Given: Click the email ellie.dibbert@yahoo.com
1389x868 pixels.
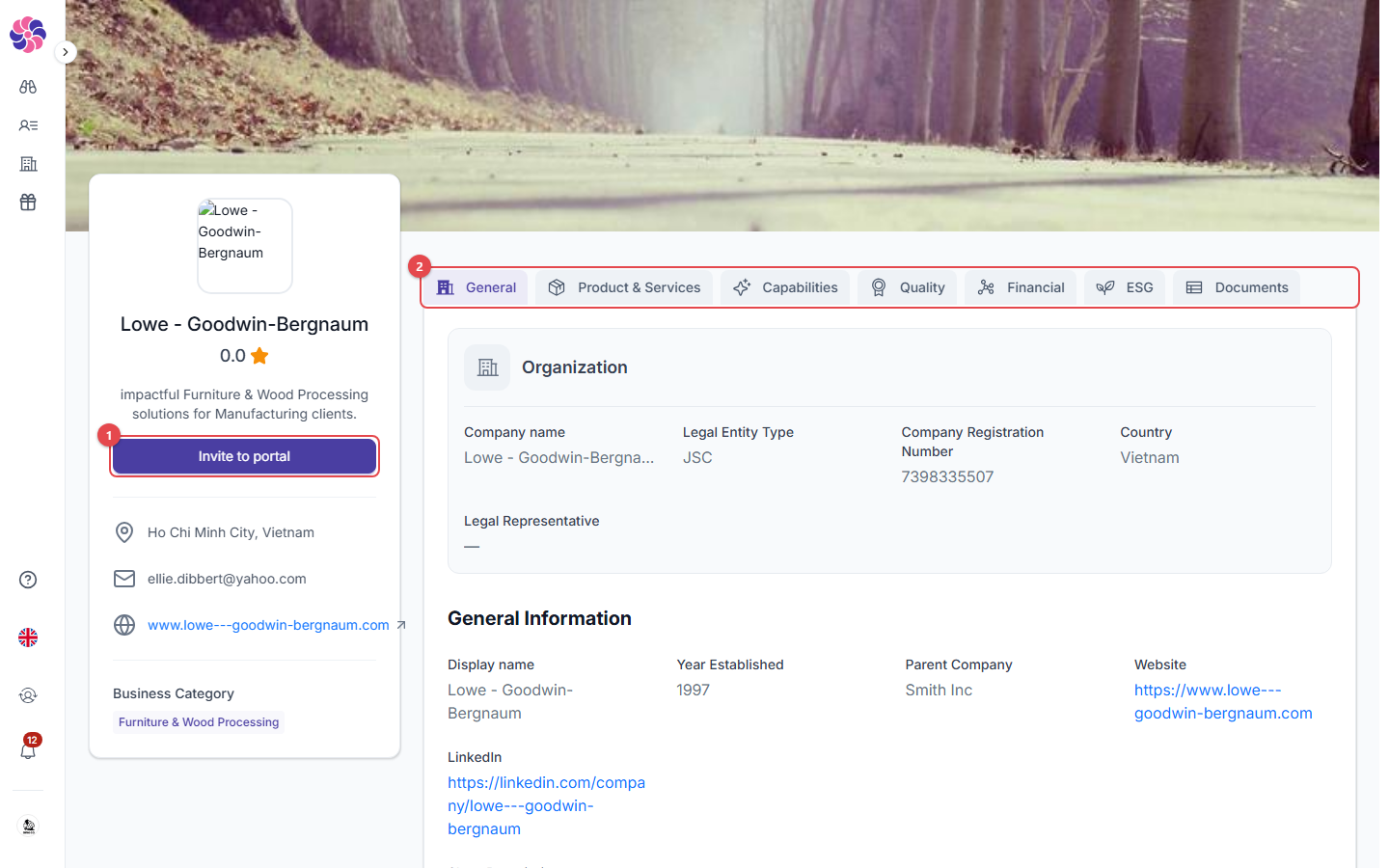Looking at the screenshot, I should 227,579.
